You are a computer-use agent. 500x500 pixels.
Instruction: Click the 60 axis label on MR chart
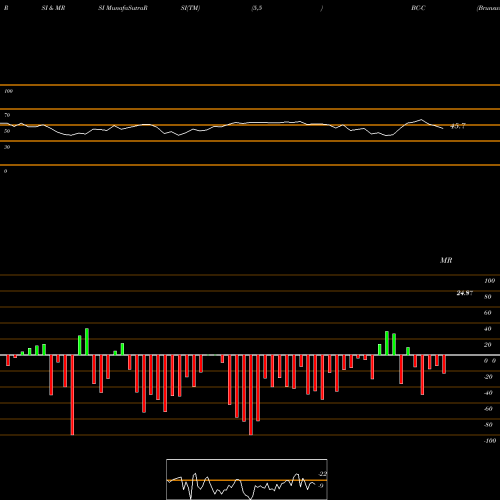coord(488,313)
